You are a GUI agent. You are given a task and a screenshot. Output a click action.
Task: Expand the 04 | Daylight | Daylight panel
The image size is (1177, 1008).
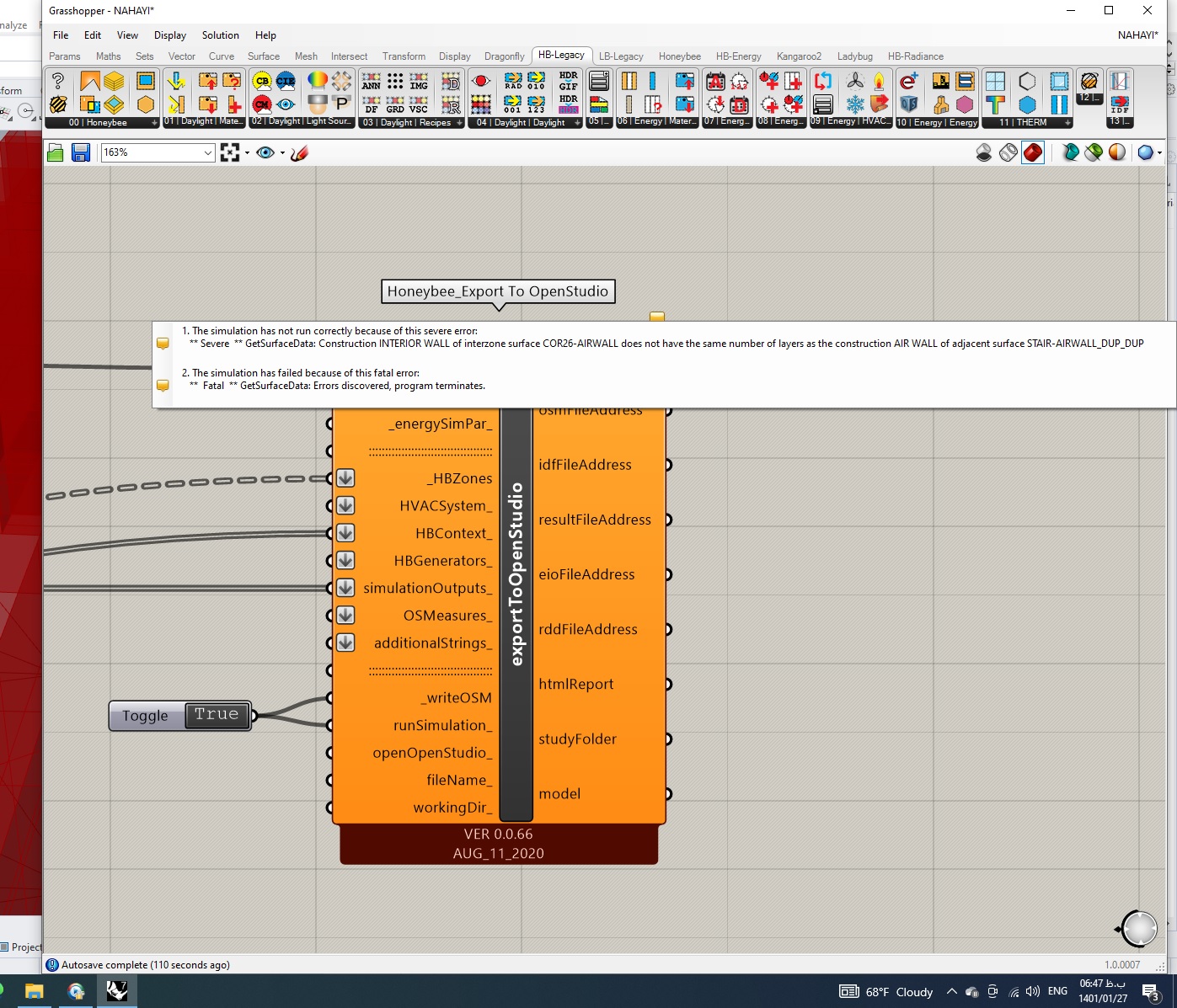577,123
